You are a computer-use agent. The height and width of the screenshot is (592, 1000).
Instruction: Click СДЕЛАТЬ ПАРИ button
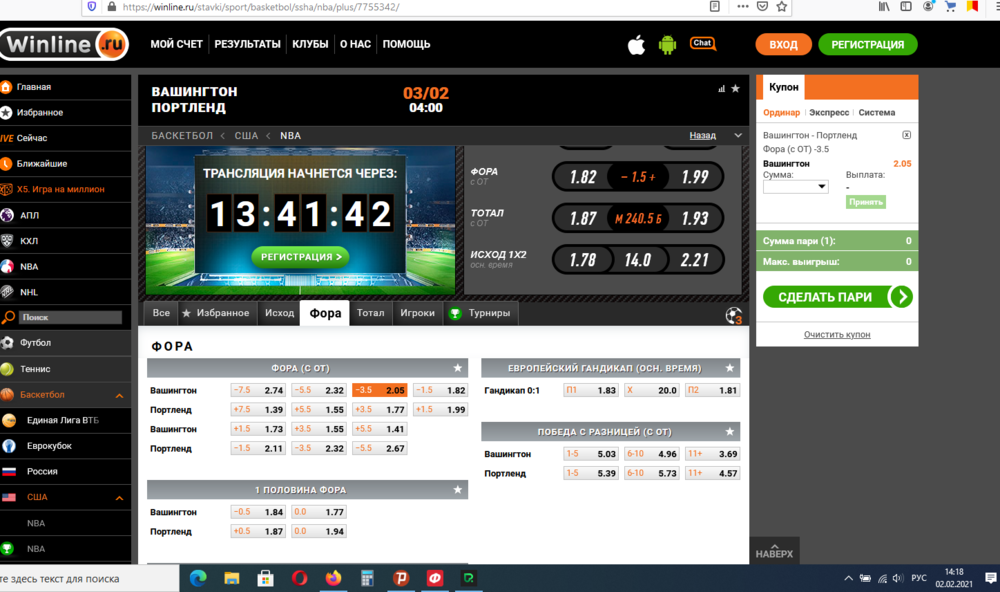pos(837,297)
